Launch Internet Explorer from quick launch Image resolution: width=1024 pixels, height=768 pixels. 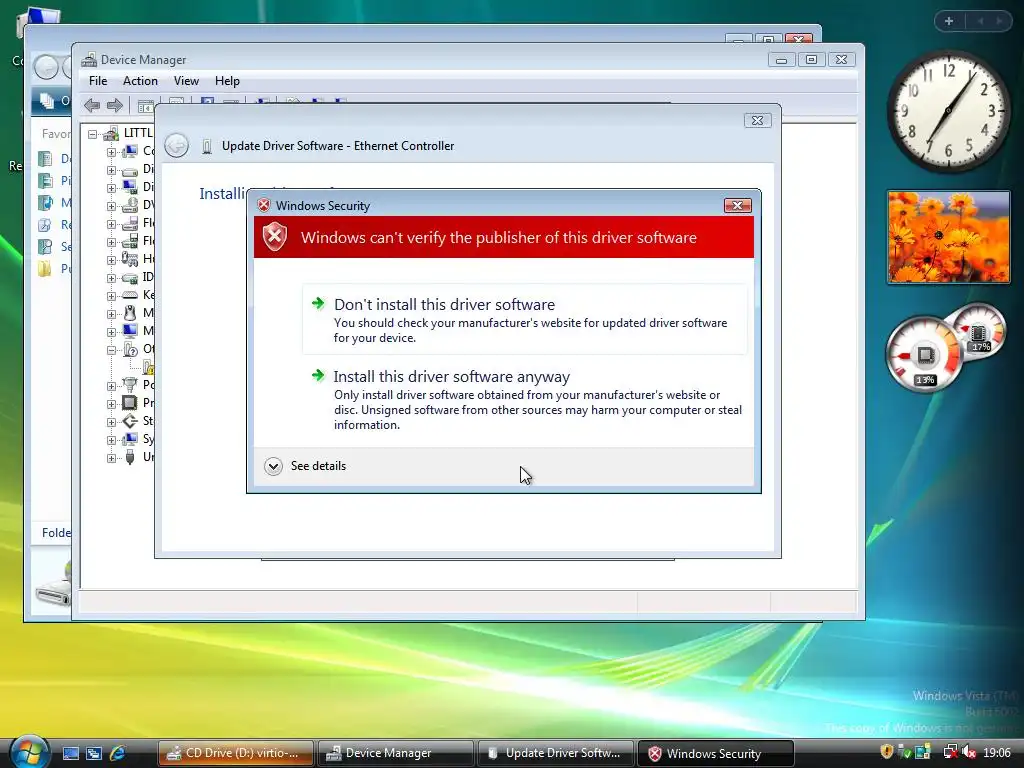(x=118, y=753)
